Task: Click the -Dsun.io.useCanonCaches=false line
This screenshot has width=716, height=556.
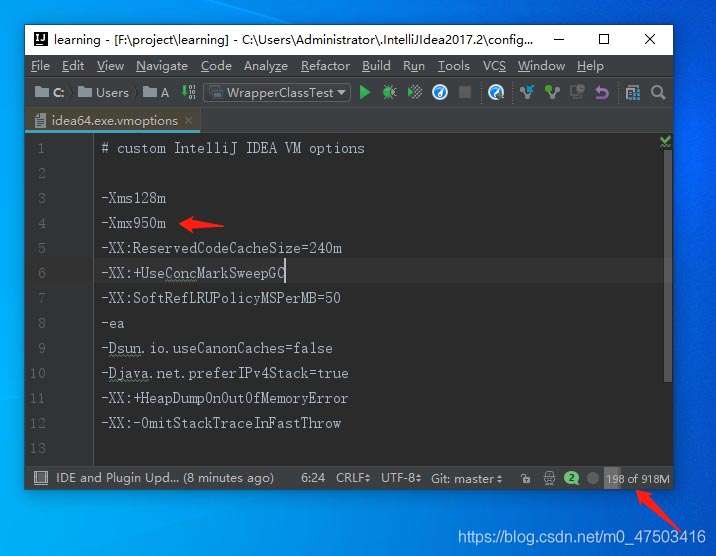Action: [x=217, y=348]
